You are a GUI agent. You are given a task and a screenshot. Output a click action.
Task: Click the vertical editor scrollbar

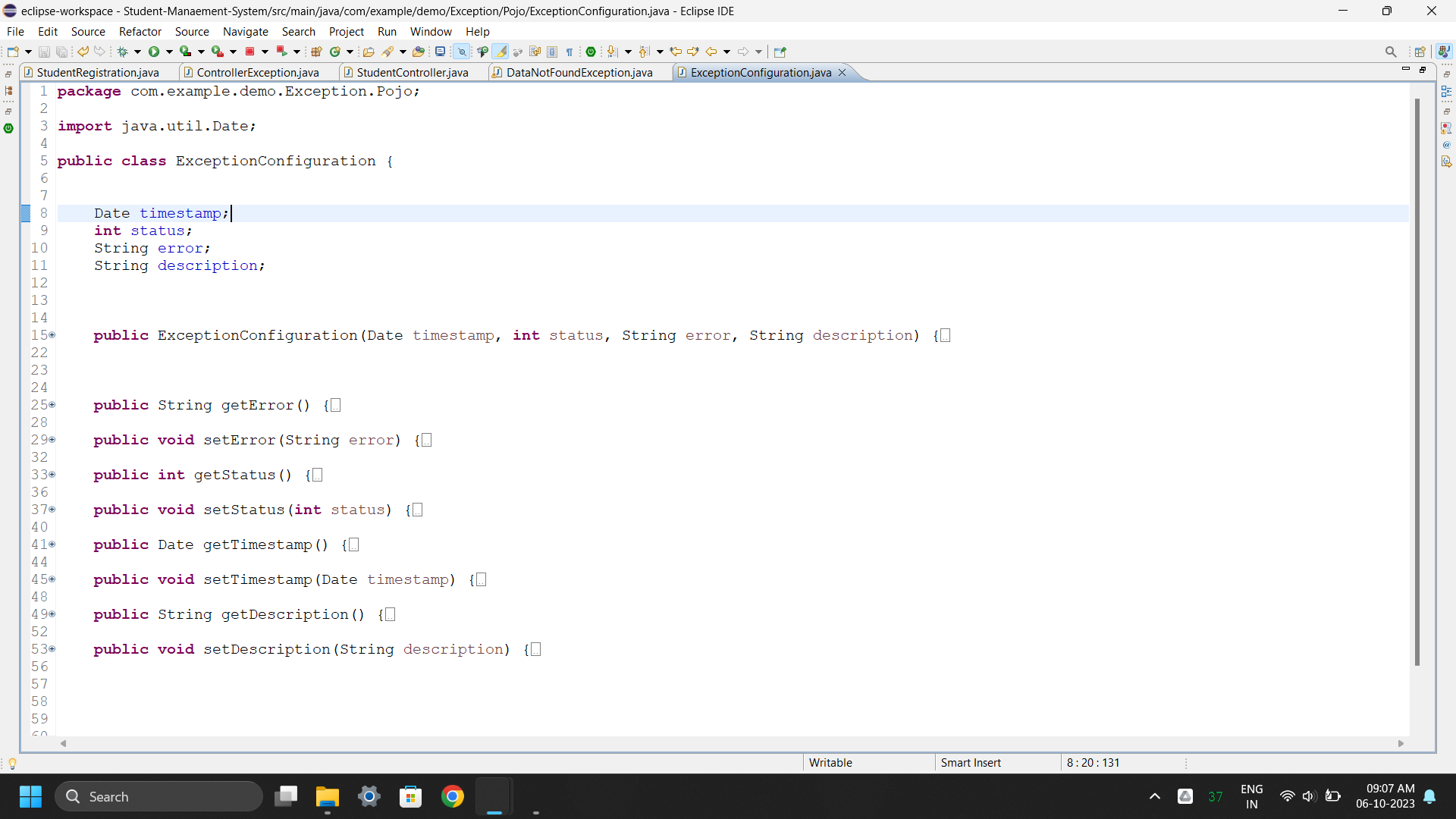[1417, 379]
